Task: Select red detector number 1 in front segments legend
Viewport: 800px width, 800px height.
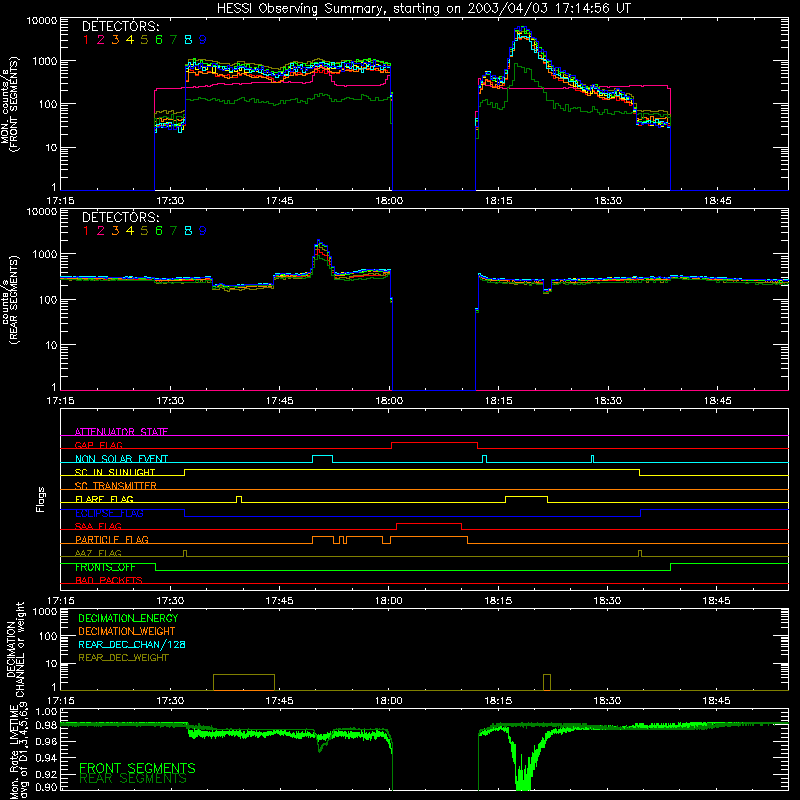Action: point(86,40)
